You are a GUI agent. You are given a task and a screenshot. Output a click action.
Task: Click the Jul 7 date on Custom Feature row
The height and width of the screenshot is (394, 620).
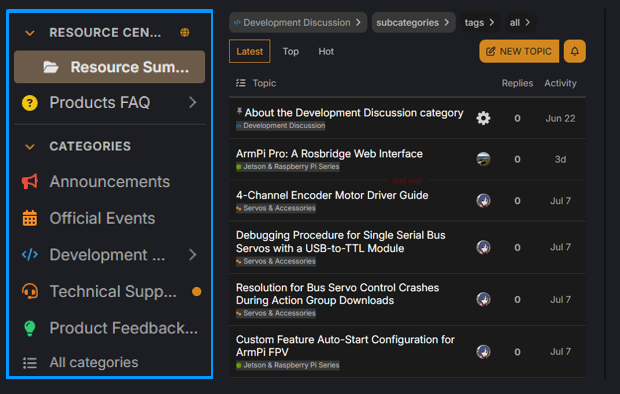point(560,352)
